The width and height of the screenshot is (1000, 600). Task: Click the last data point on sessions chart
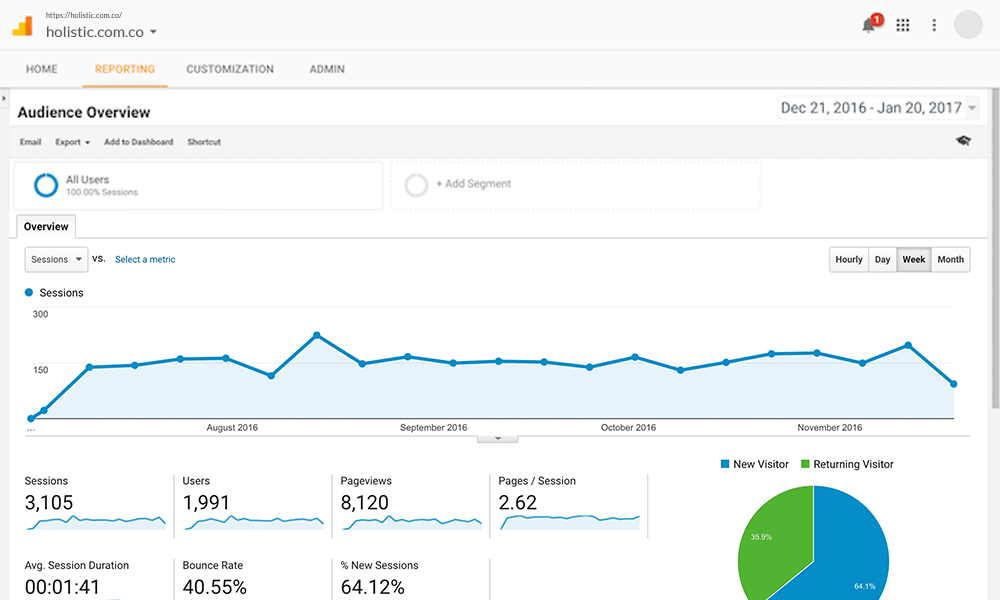953,384
